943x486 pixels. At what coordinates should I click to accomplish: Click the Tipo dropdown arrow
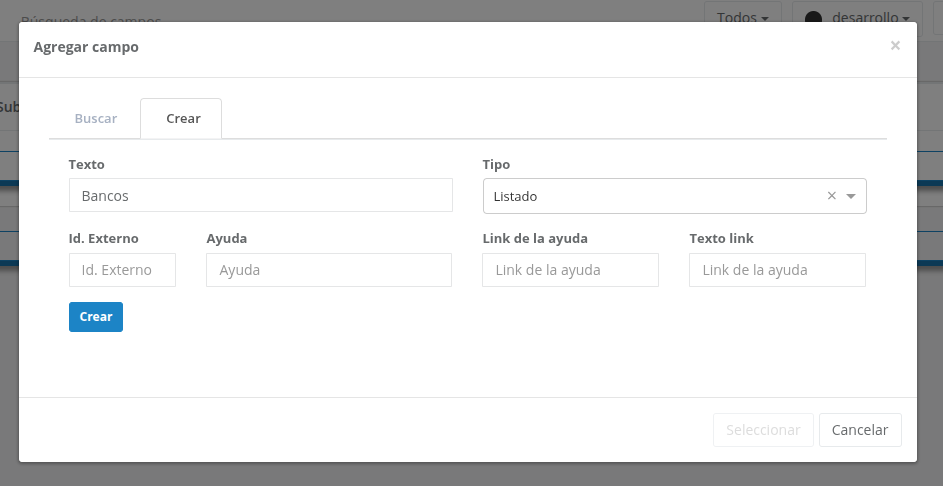[x=851, y=196]
